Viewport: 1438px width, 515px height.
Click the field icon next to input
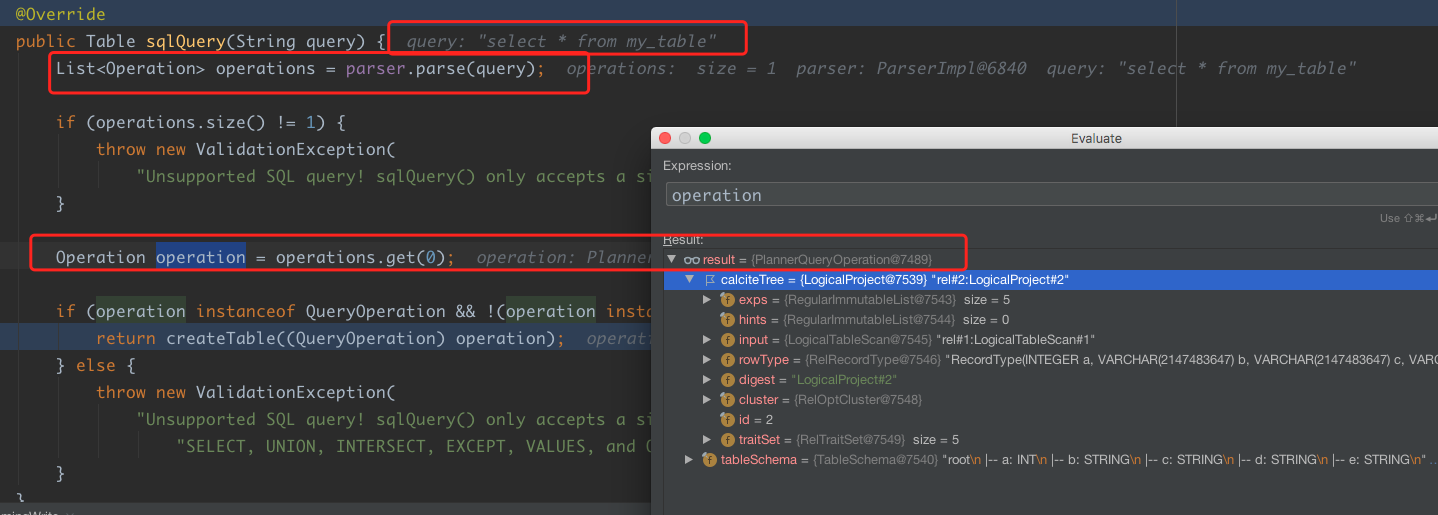pyautogui.click(x=728, y=340)
